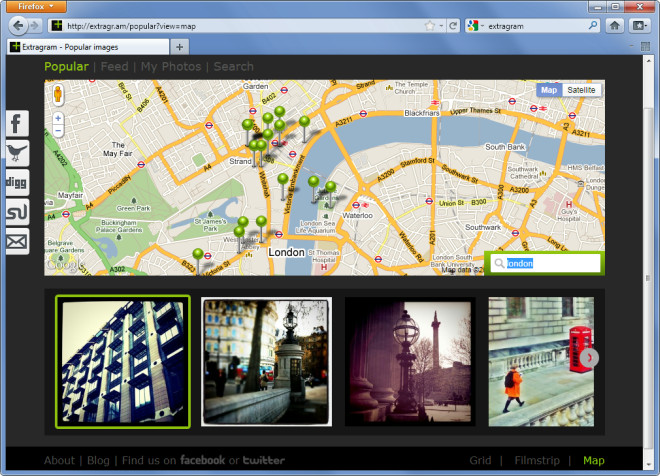Switch map to Satellite view
The image size is (660, 476).
coord(581,90)
